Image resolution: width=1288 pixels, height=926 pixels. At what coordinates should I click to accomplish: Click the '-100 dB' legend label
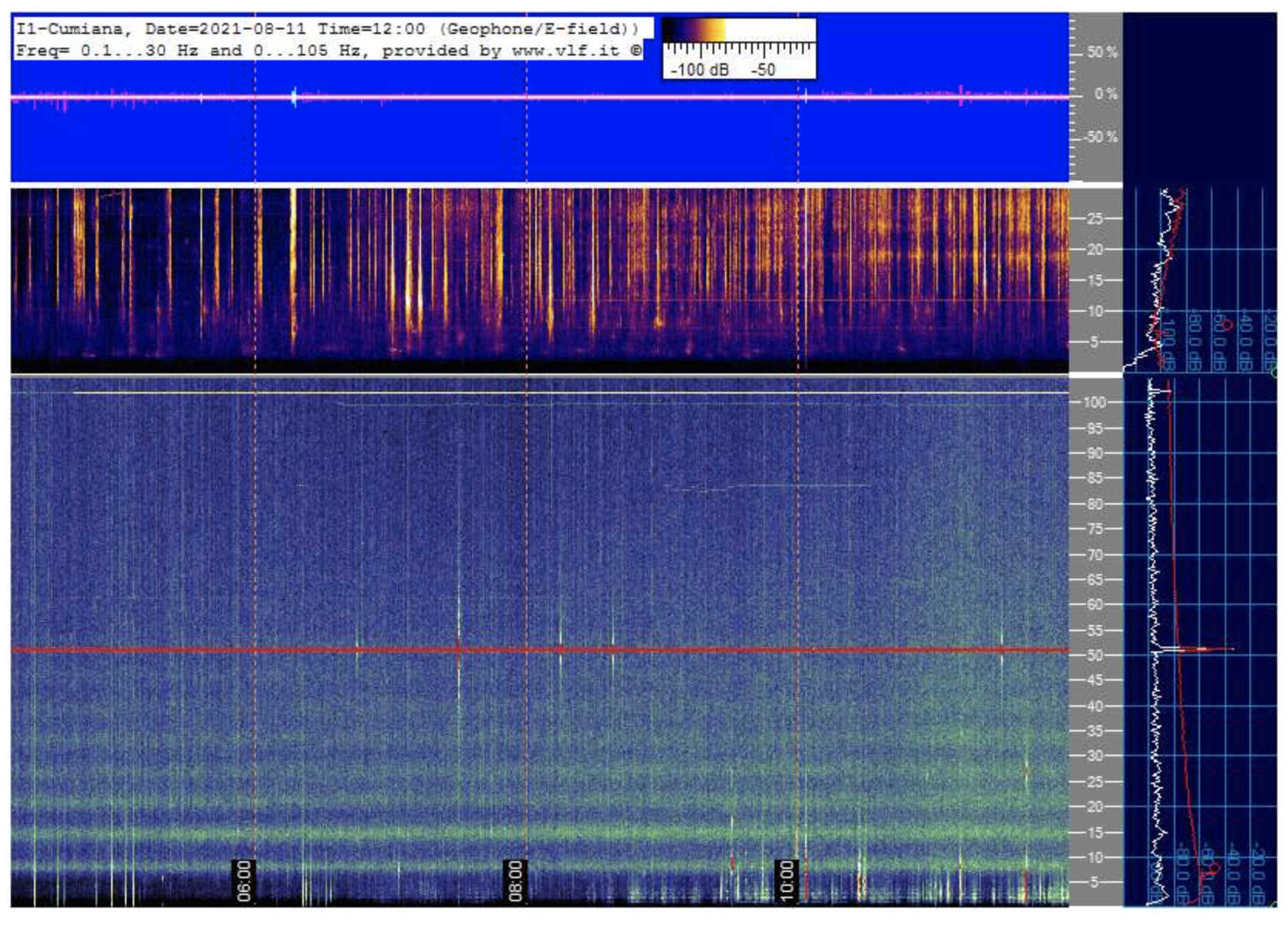coord(700,69)
